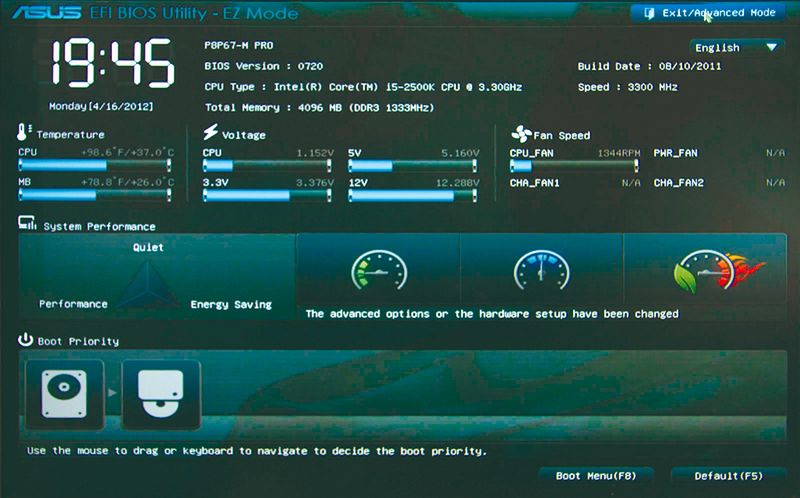The height and width of the screenshot is (498, 800).
Task: Click the CPU voltage bar
Action: (267, 165)
